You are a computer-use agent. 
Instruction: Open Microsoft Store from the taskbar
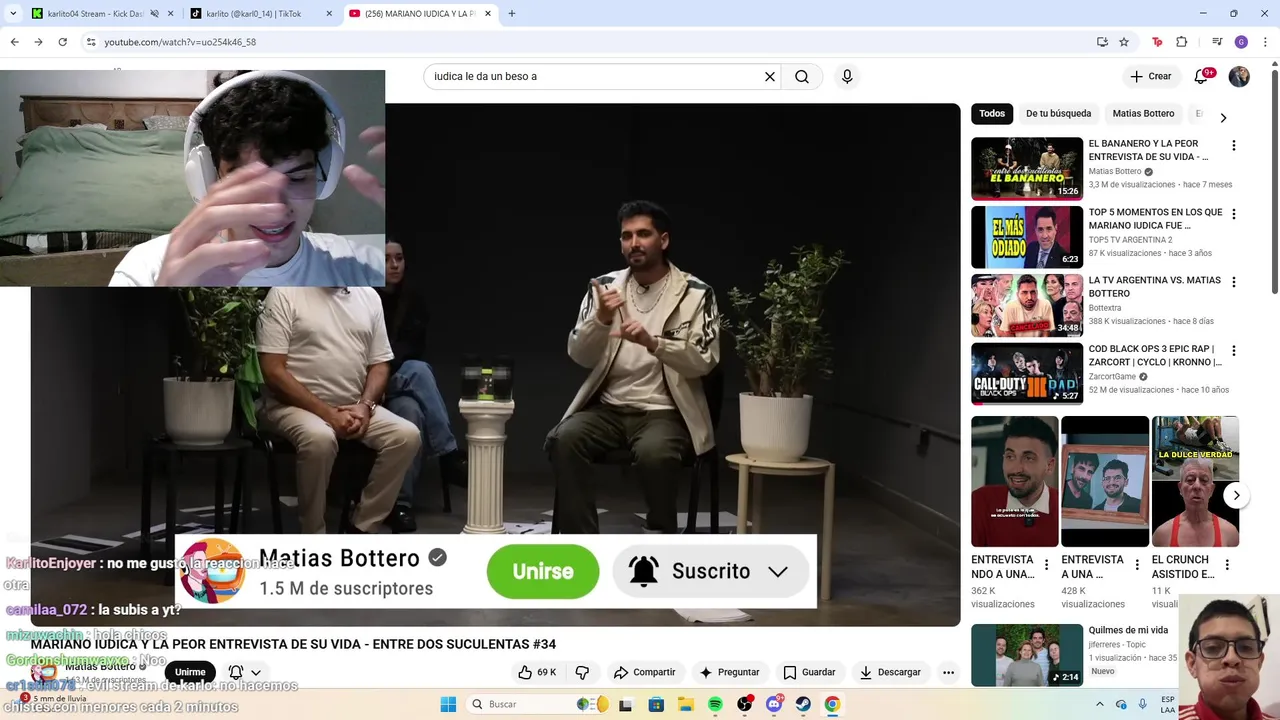[656, 704]
